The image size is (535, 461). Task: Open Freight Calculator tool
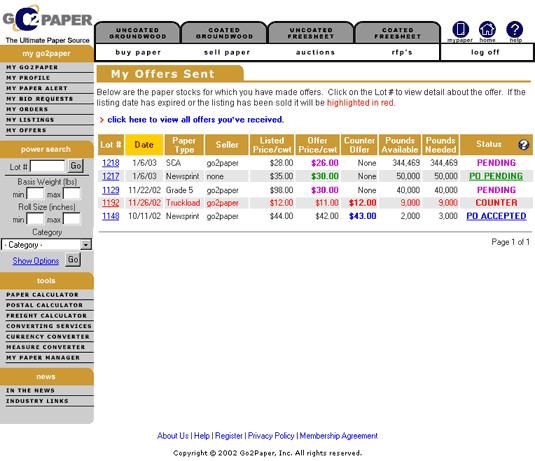pos(46,316)
